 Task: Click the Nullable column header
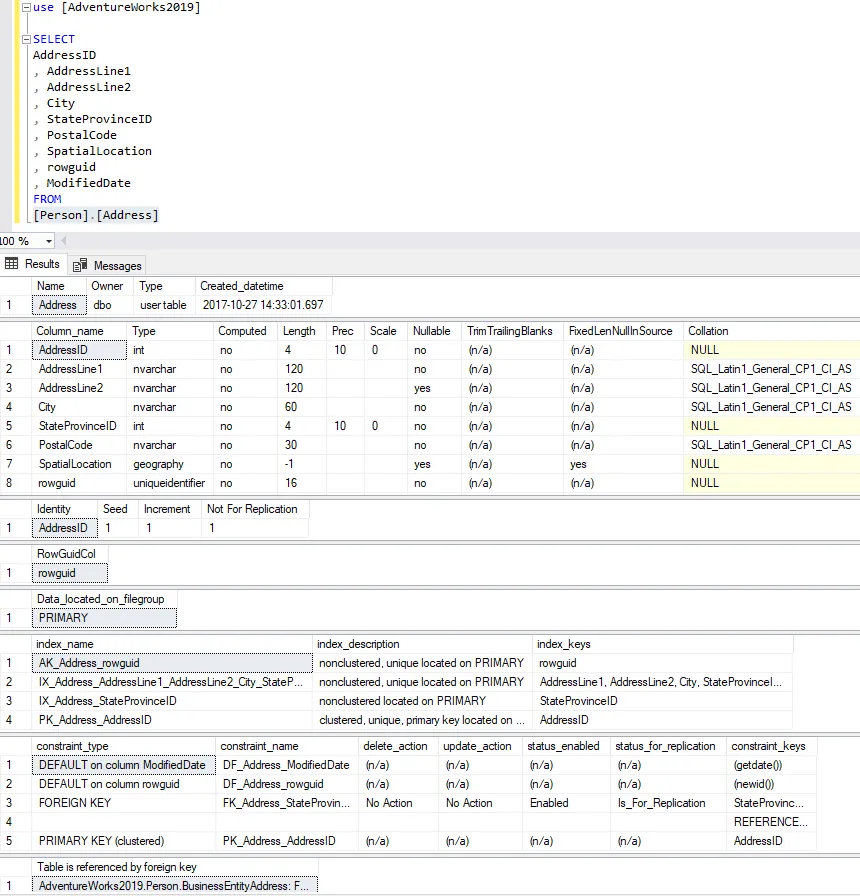432,331
